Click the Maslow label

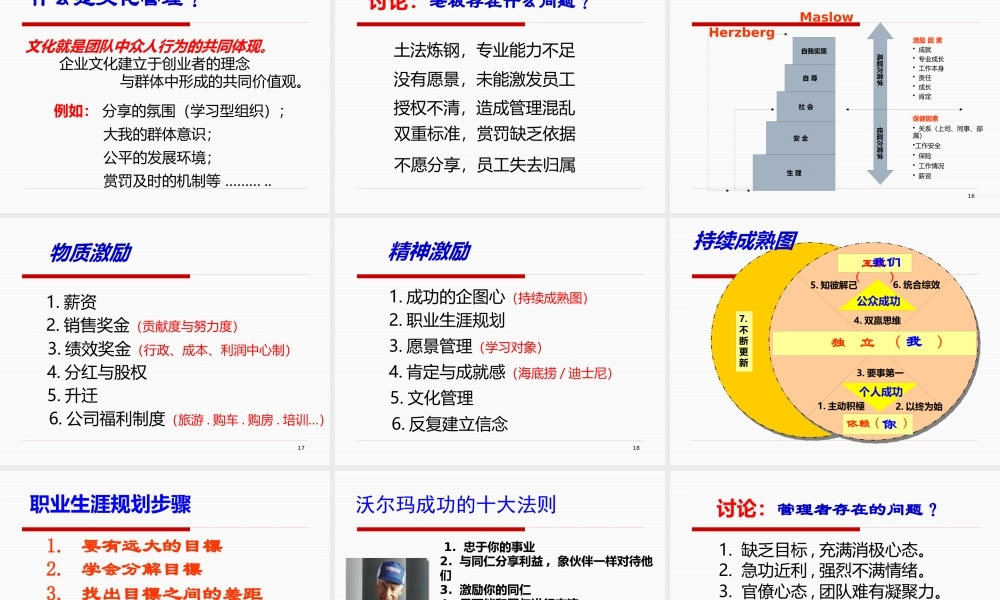point(826,17)
